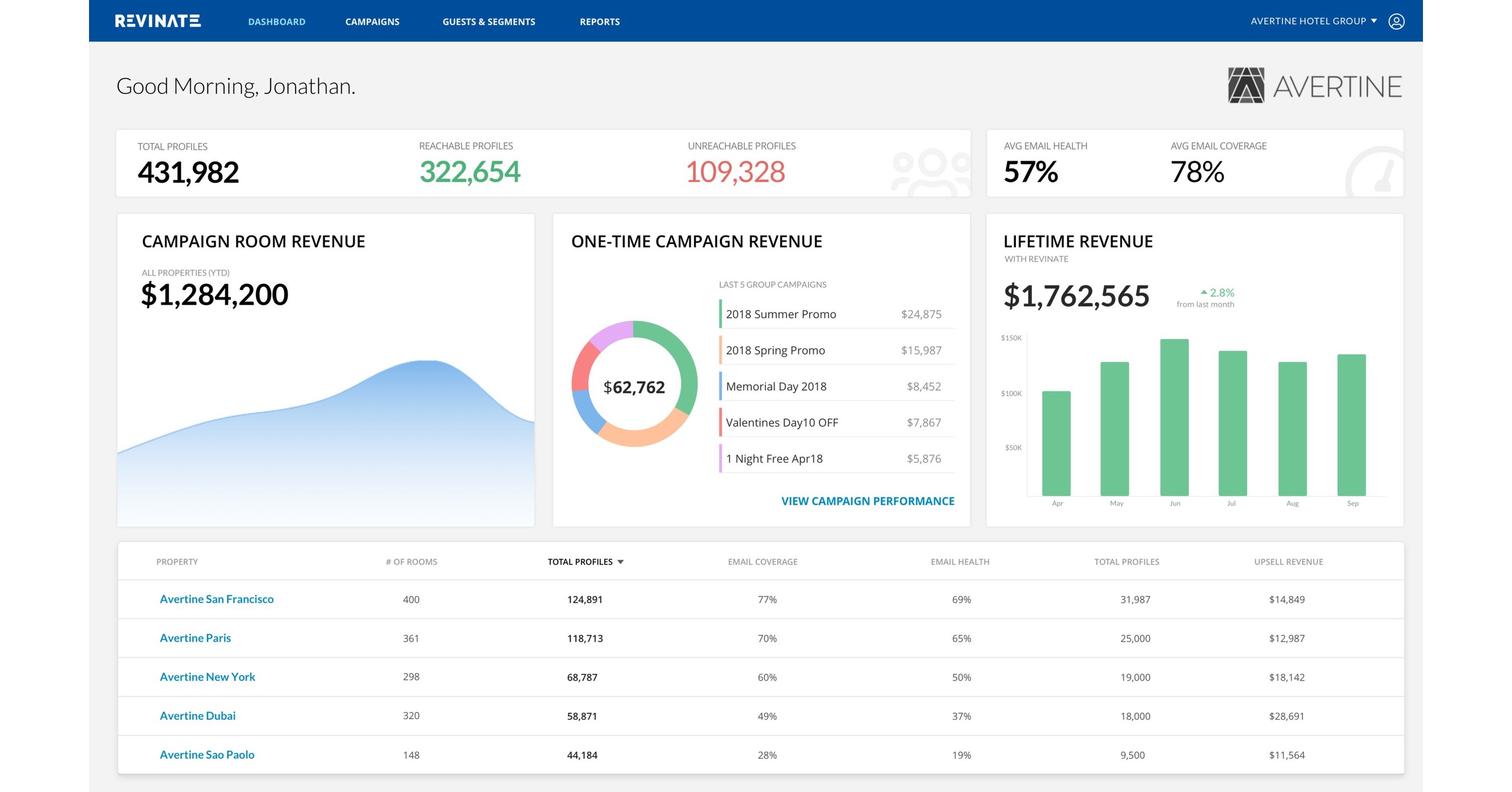Click the 431,982 total profiles value

(188, 173)
